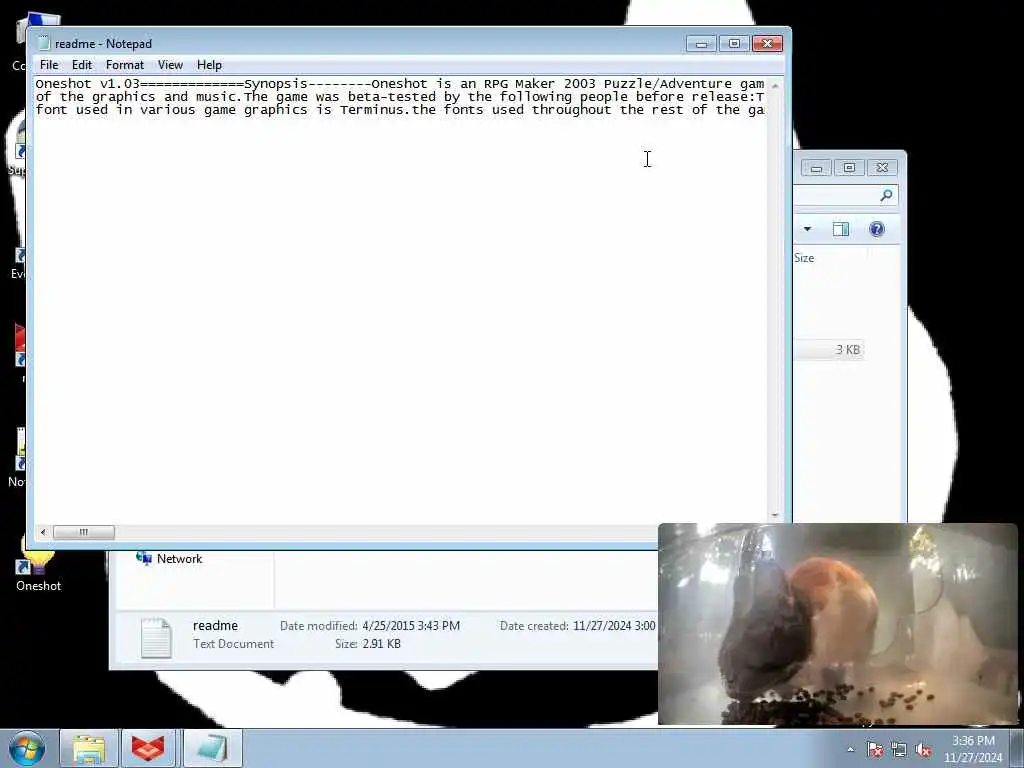The image size is (1024, 768).
Task: Open the Windows Start menu
Action: [27, 748]
